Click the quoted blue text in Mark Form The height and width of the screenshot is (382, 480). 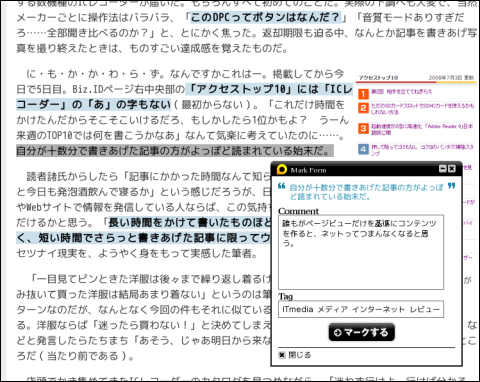366,192
